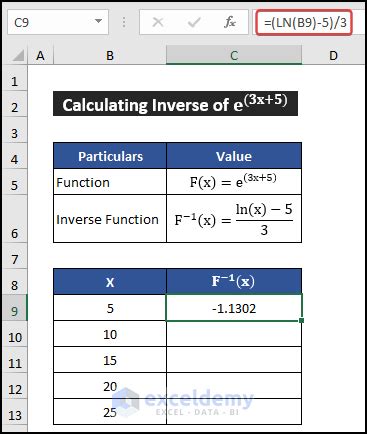Click the F⁻¹(x) column header cell
The image size is (367, 434).
(x=234, y=282)
